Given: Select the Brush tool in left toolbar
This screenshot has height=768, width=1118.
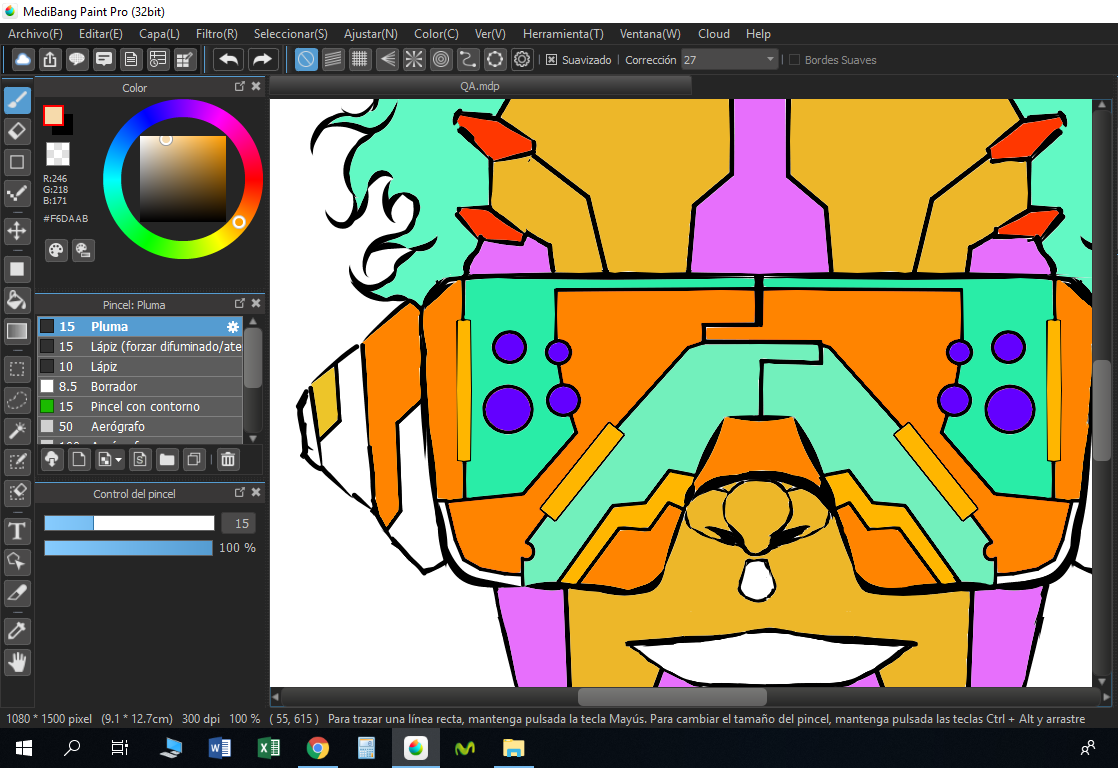Looking at the screenshot, I should [x=17, y=101].
